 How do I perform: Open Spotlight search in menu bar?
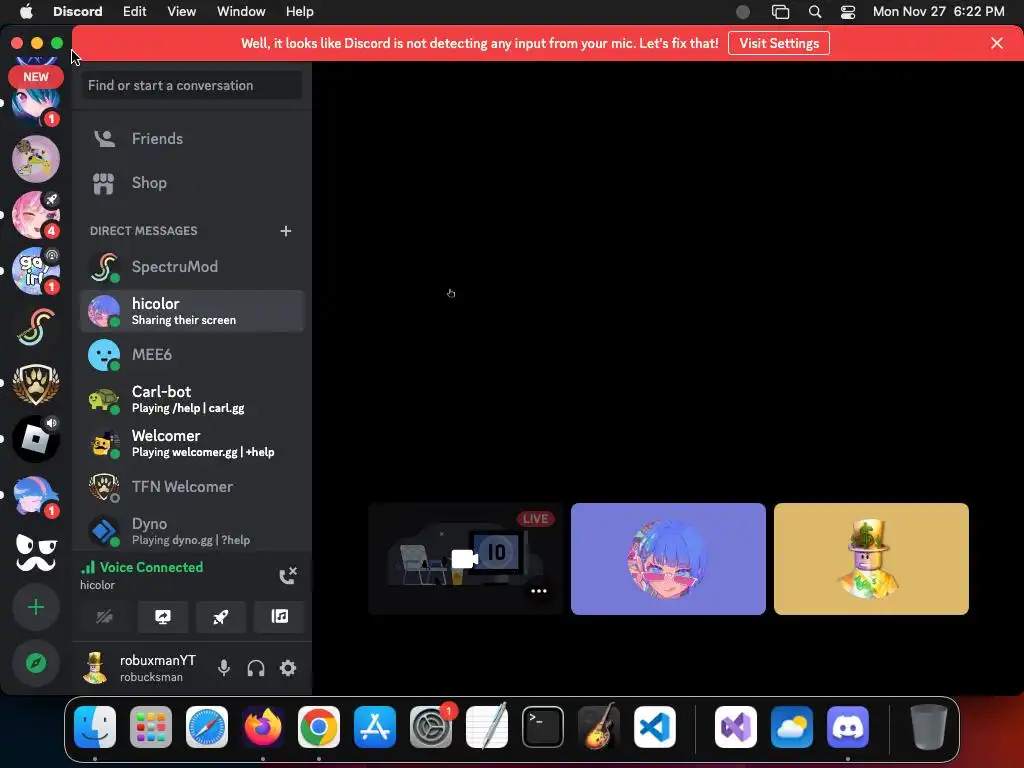click(x=814, y=12)
